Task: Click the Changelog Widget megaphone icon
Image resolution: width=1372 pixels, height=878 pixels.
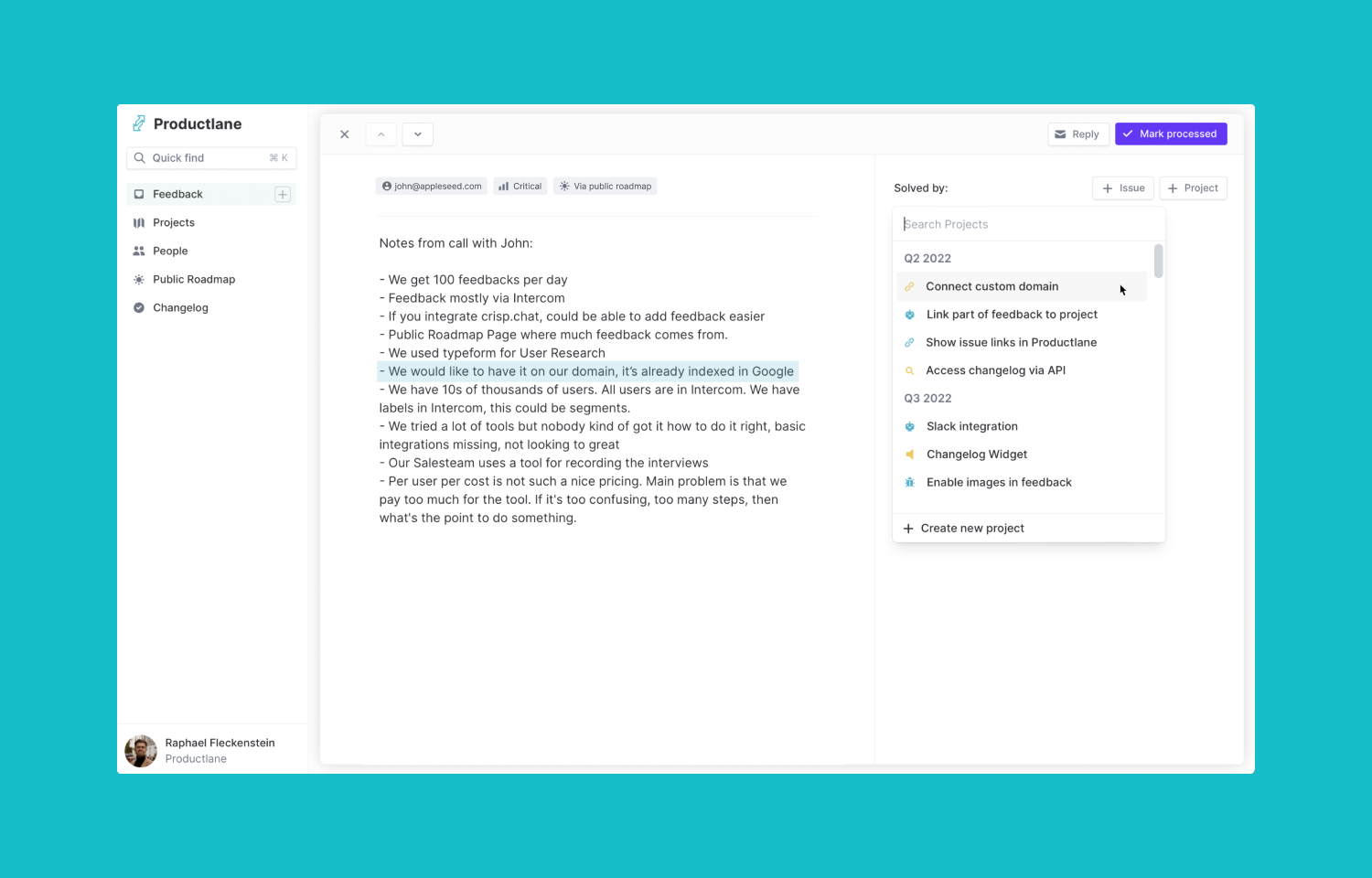Action: (x=909, y=455)
